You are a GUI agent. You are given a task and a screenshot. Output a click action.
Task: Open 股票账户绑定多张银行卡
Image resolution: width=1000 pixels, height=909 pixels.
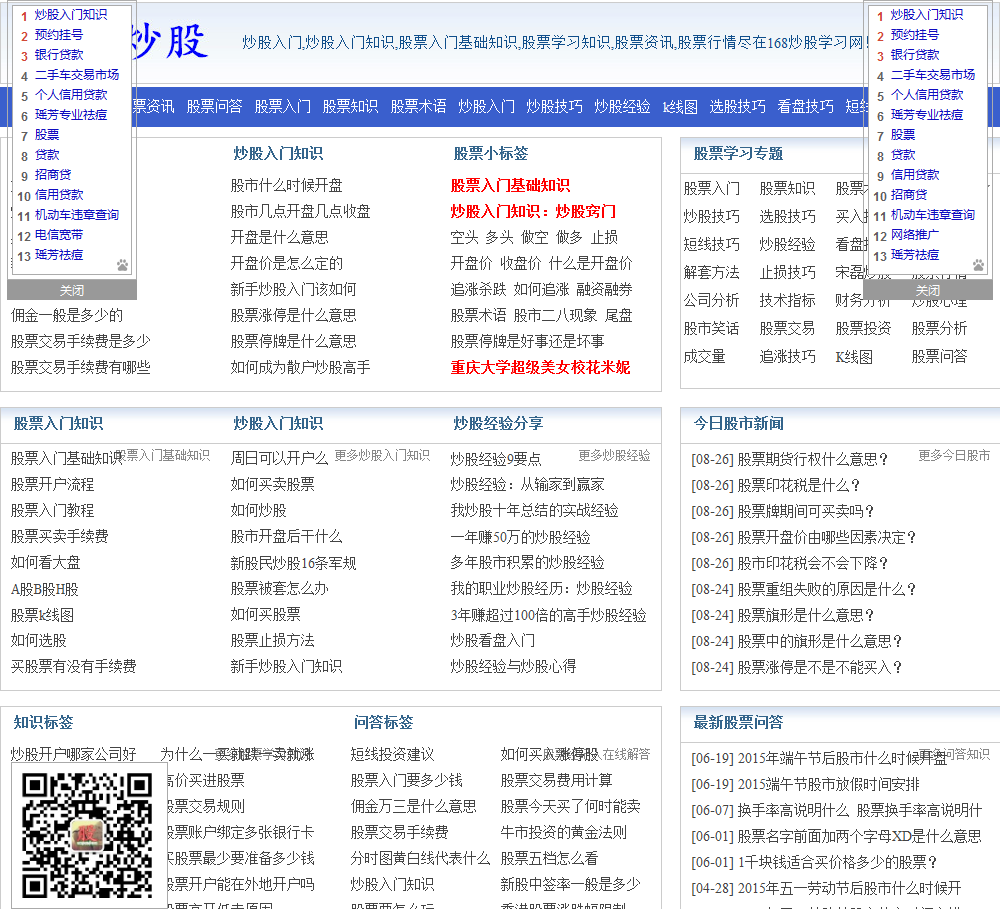coord(240,832)
